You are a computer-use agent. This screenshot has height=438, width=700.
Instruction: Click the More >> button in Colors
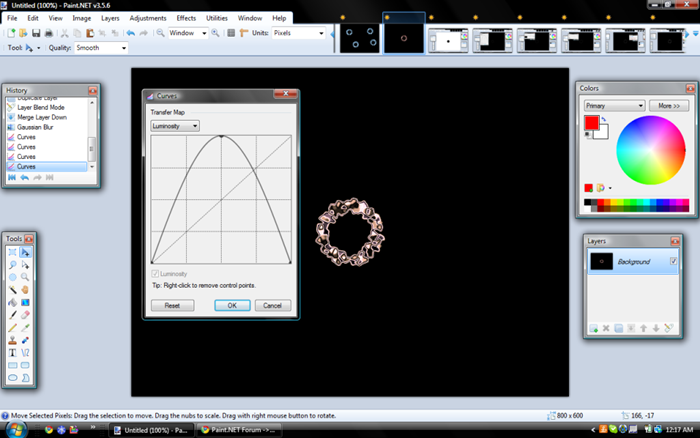668,106
